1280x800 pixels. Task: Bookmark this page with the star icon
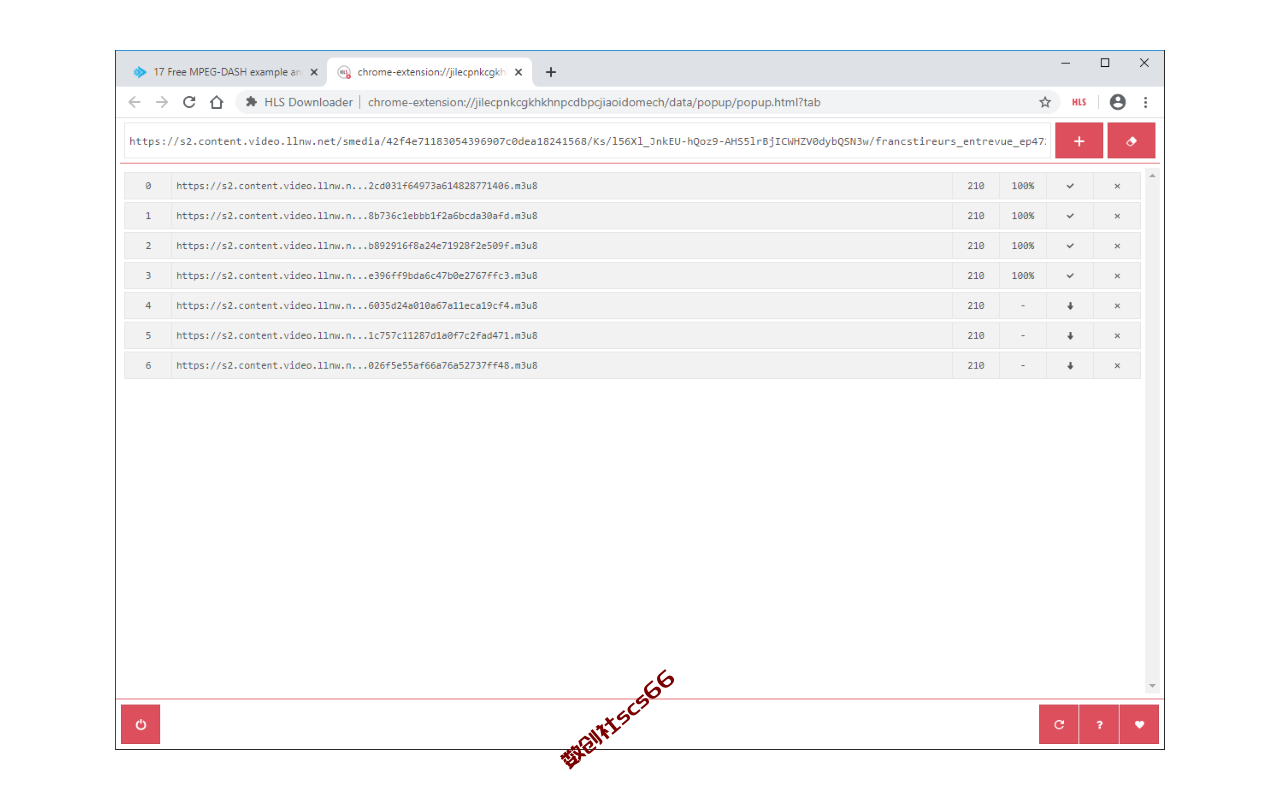pos(1045,102)
